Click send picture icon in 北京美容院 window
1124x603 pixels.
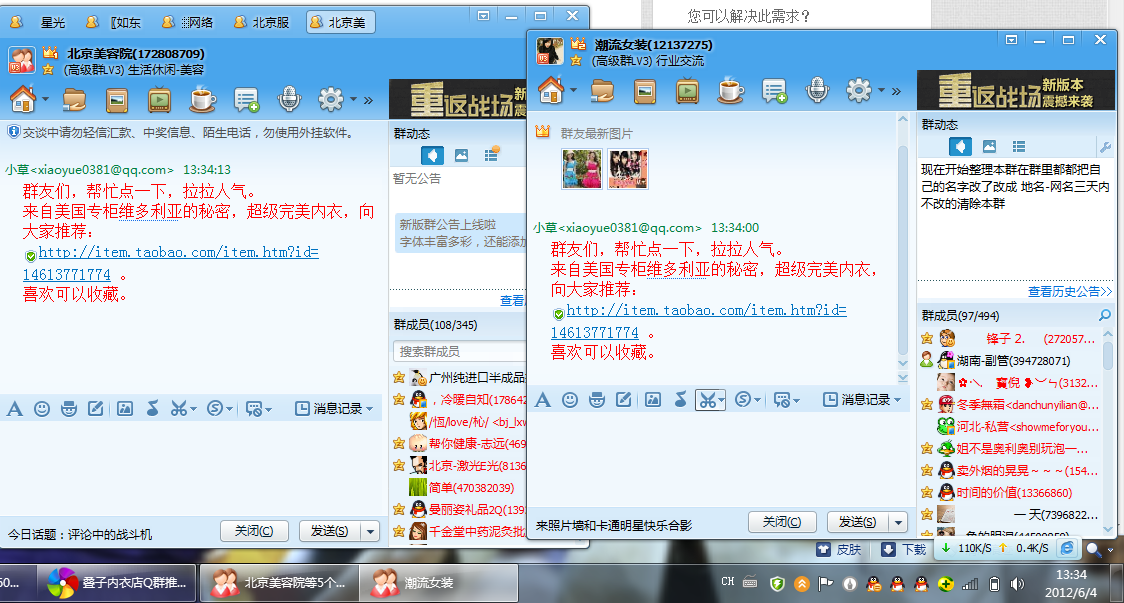point(125,408)
